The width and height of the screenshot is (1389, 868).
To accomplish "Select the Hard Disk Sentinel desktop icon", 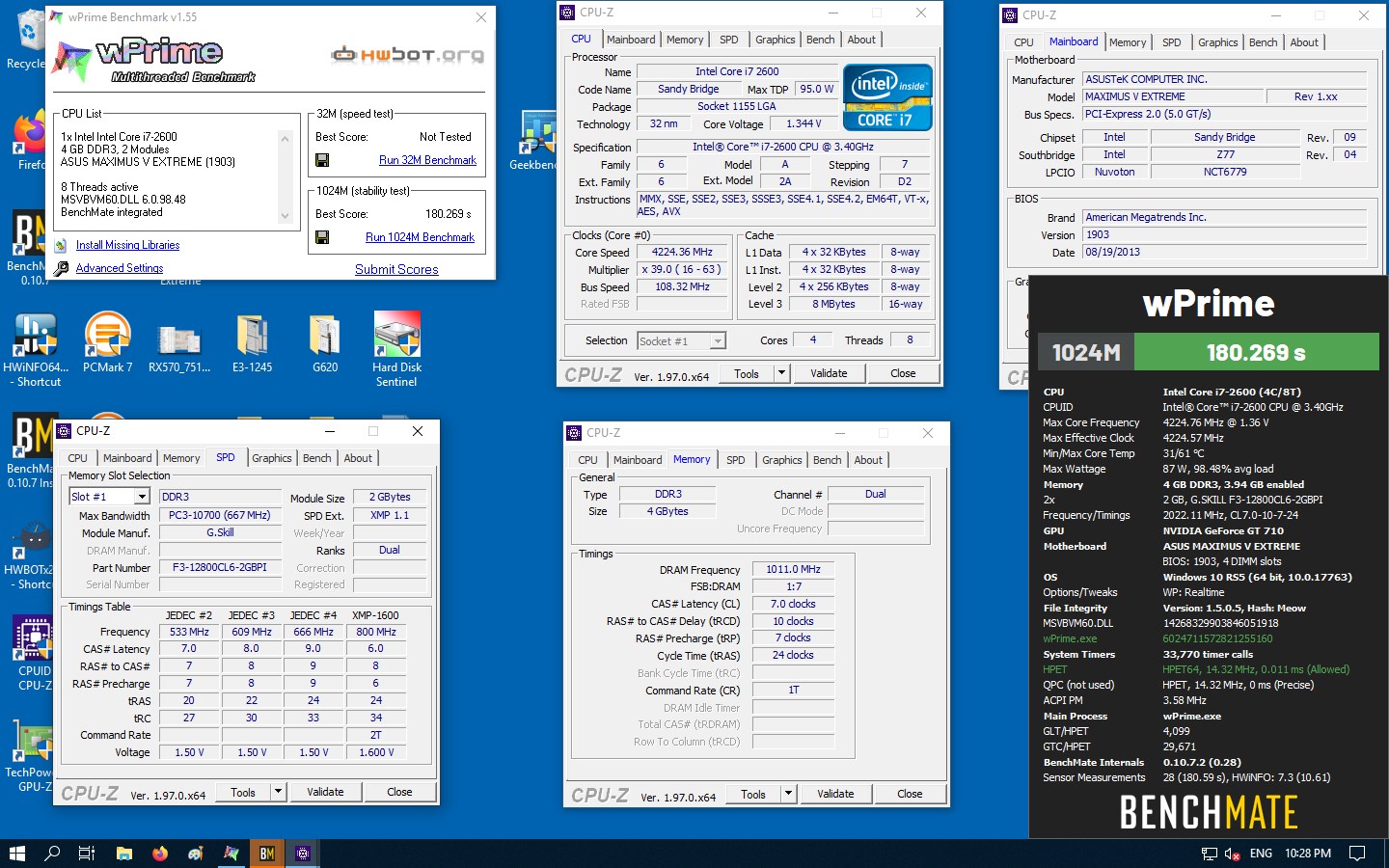I will pos(396,350).
